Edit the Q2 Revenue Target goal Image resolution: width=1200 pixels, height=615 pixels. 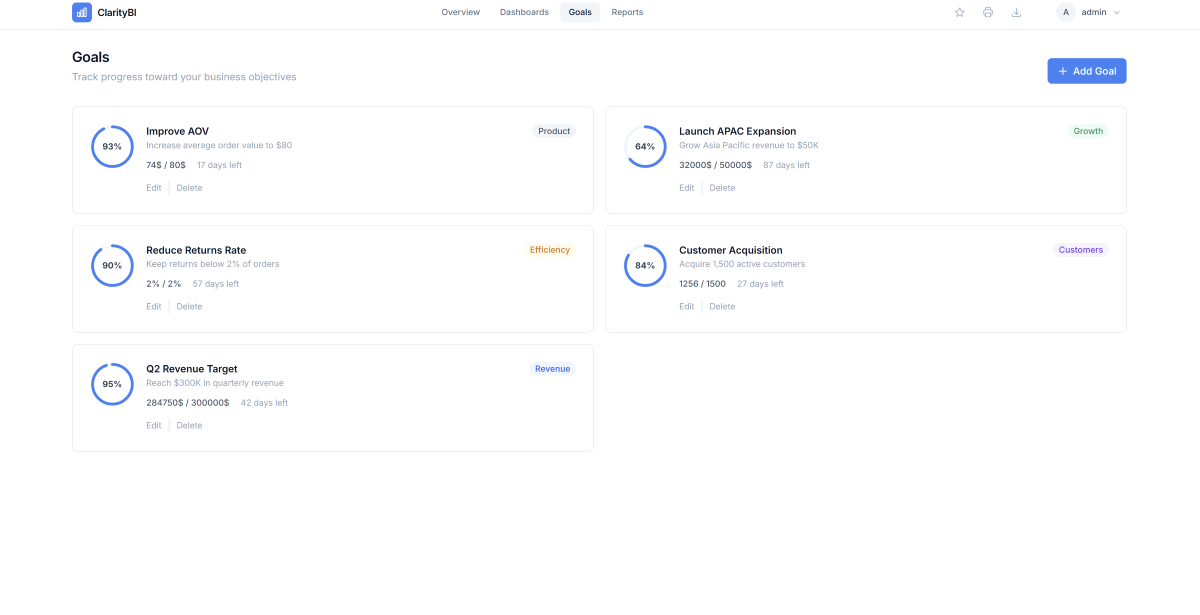point(153,426)
